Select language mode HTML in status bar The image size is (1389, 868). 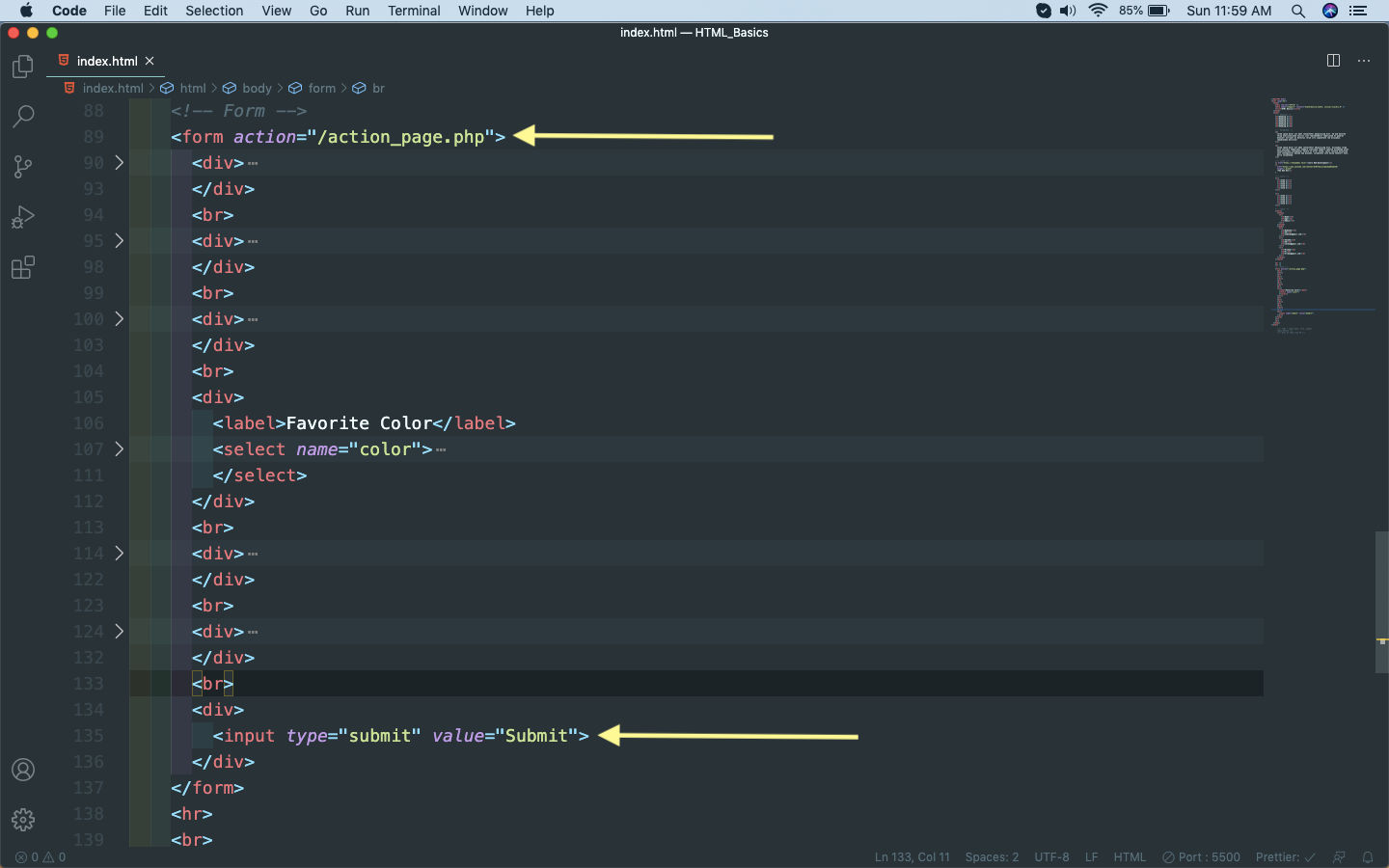click(x=1130, y=857)
